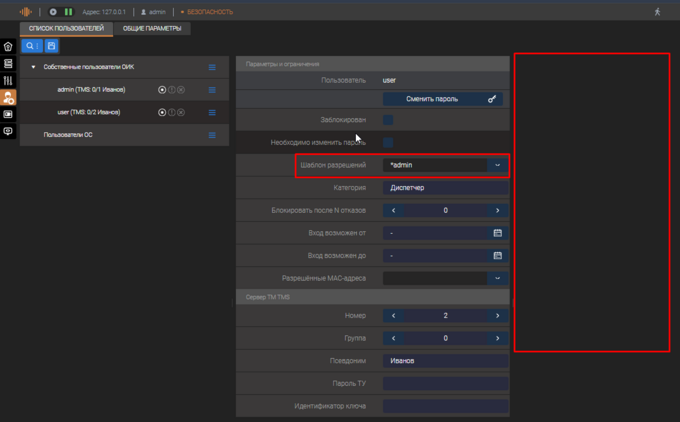
Task: Click the green pause icon in top bar
Action: tap(68, 12)
